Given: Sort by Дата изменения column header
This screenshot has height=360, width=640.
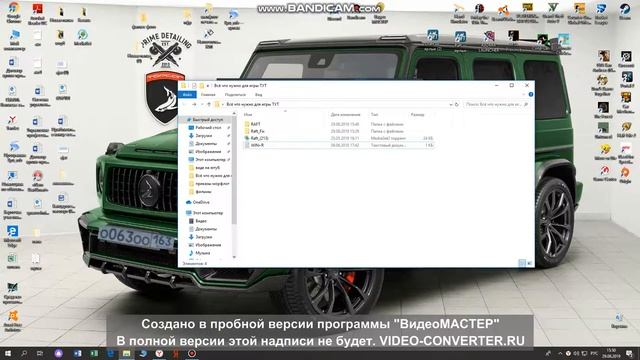Looking at the screenshot, I should (345, 115).
